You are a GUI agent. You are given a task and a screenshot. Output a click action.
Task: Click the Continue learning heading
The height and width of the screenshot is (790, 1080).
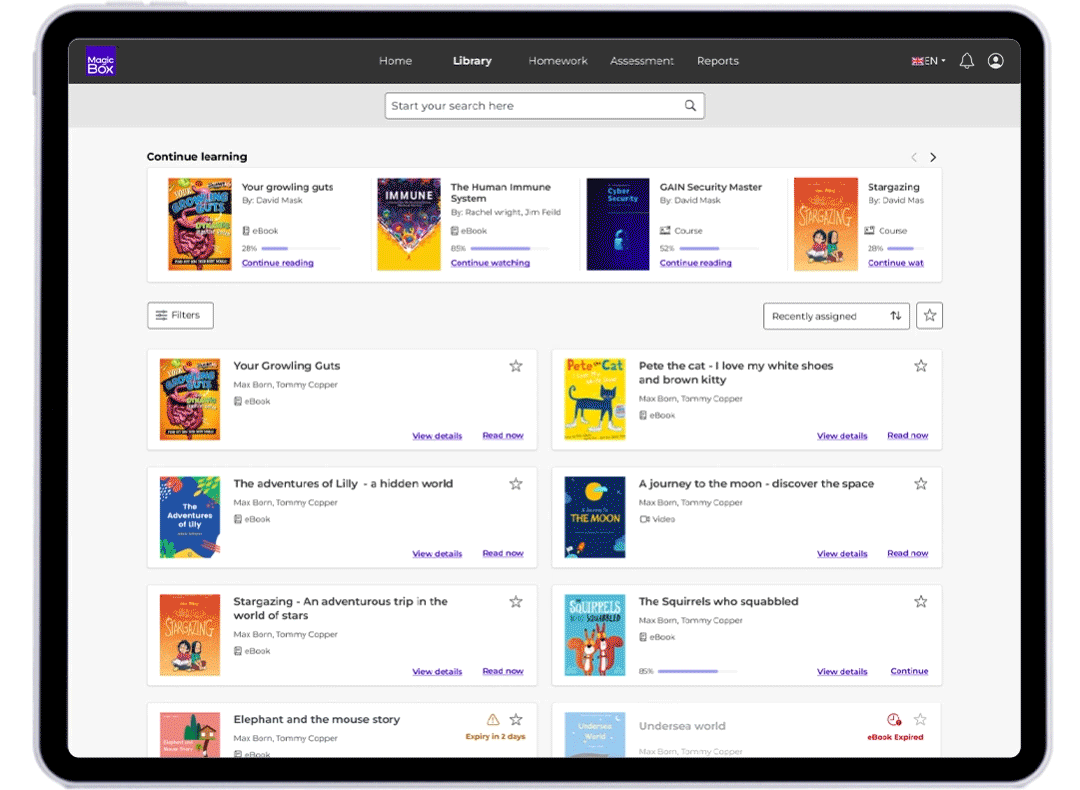tap(197, 156)
